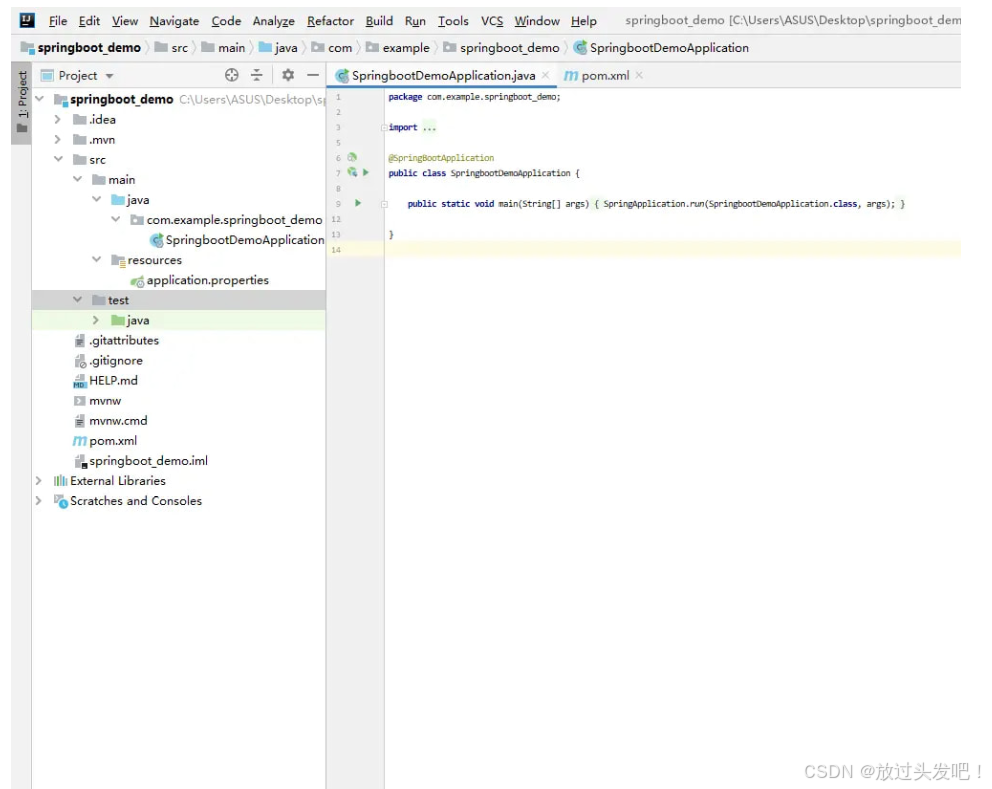Click the IntelliJ IDEA logo top-left
This screenshot has width=992, height=789.
pos(25,18)
